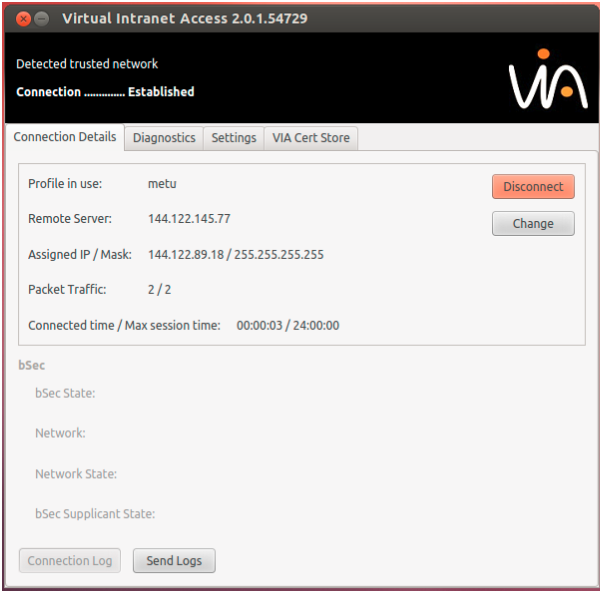
Task: Open the Connection Log
Action: tap(70, 561)
